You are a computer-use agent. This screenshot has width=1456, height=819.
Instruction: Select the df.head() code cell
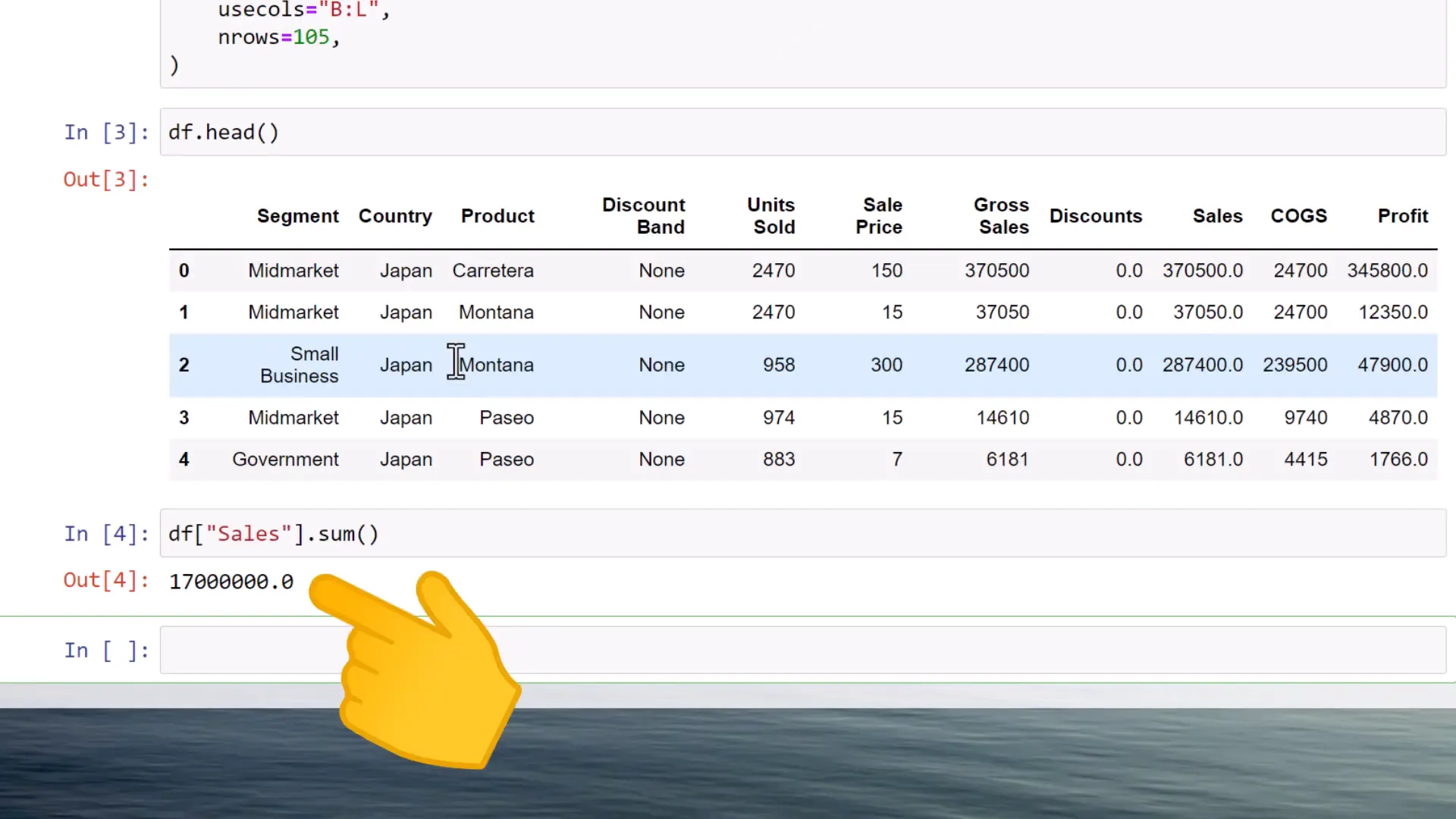tap(224, 132)
